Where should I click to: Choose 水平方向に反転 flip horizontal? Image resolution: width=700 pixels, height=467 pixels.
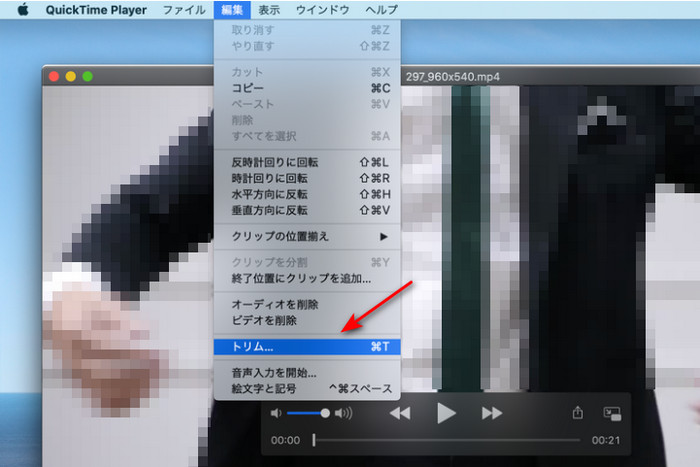[x=307, y=194]
